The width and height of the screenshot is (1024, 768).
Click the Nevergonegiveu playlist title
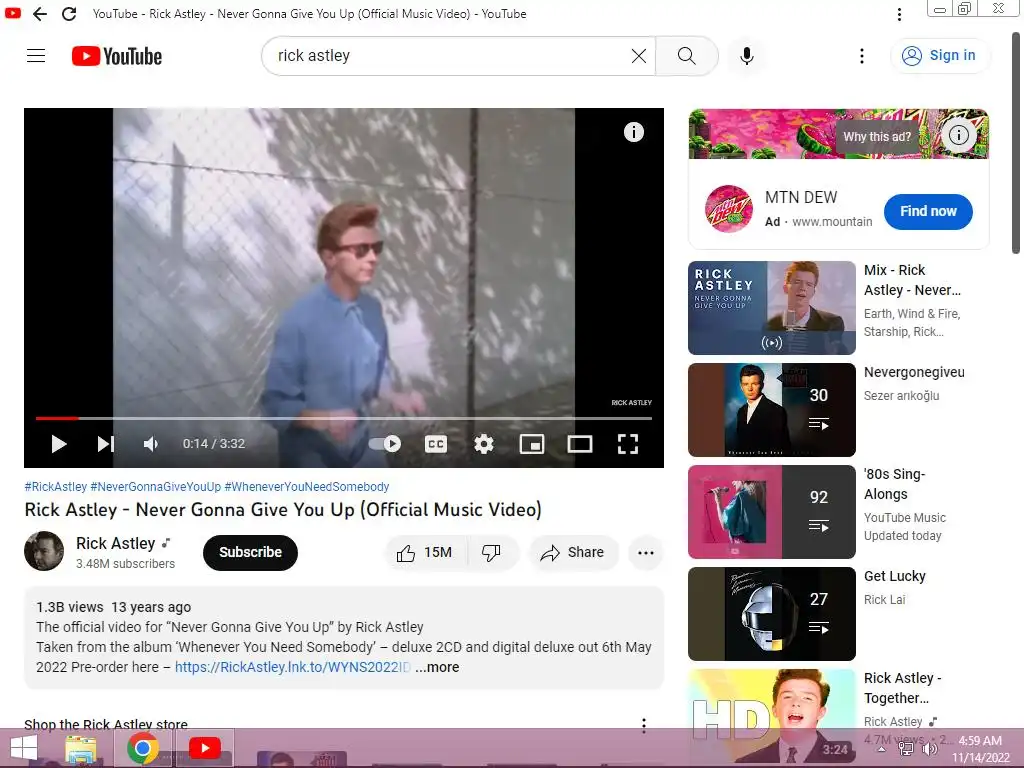tap(914, 372)
